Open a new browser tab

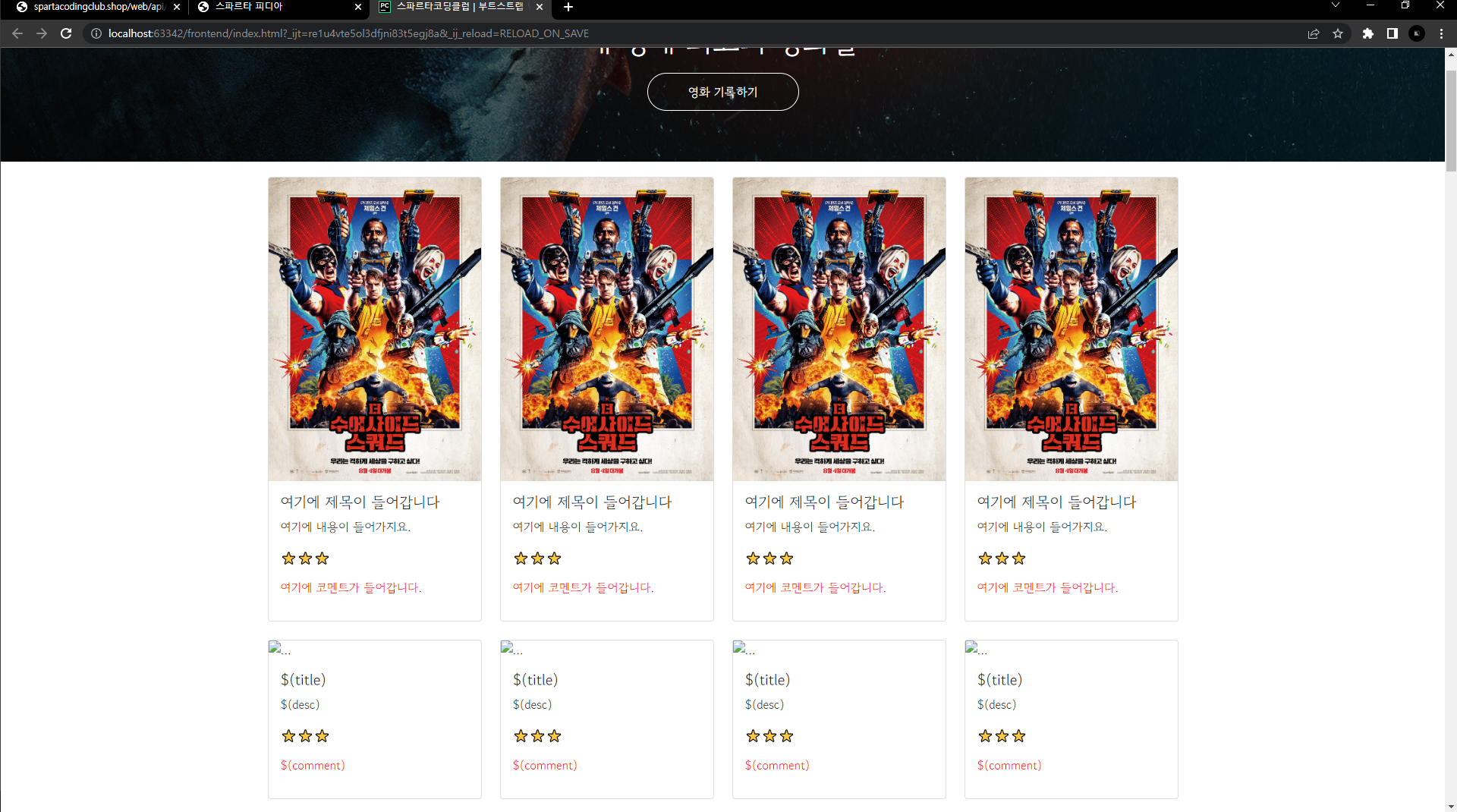click(568, 7)
